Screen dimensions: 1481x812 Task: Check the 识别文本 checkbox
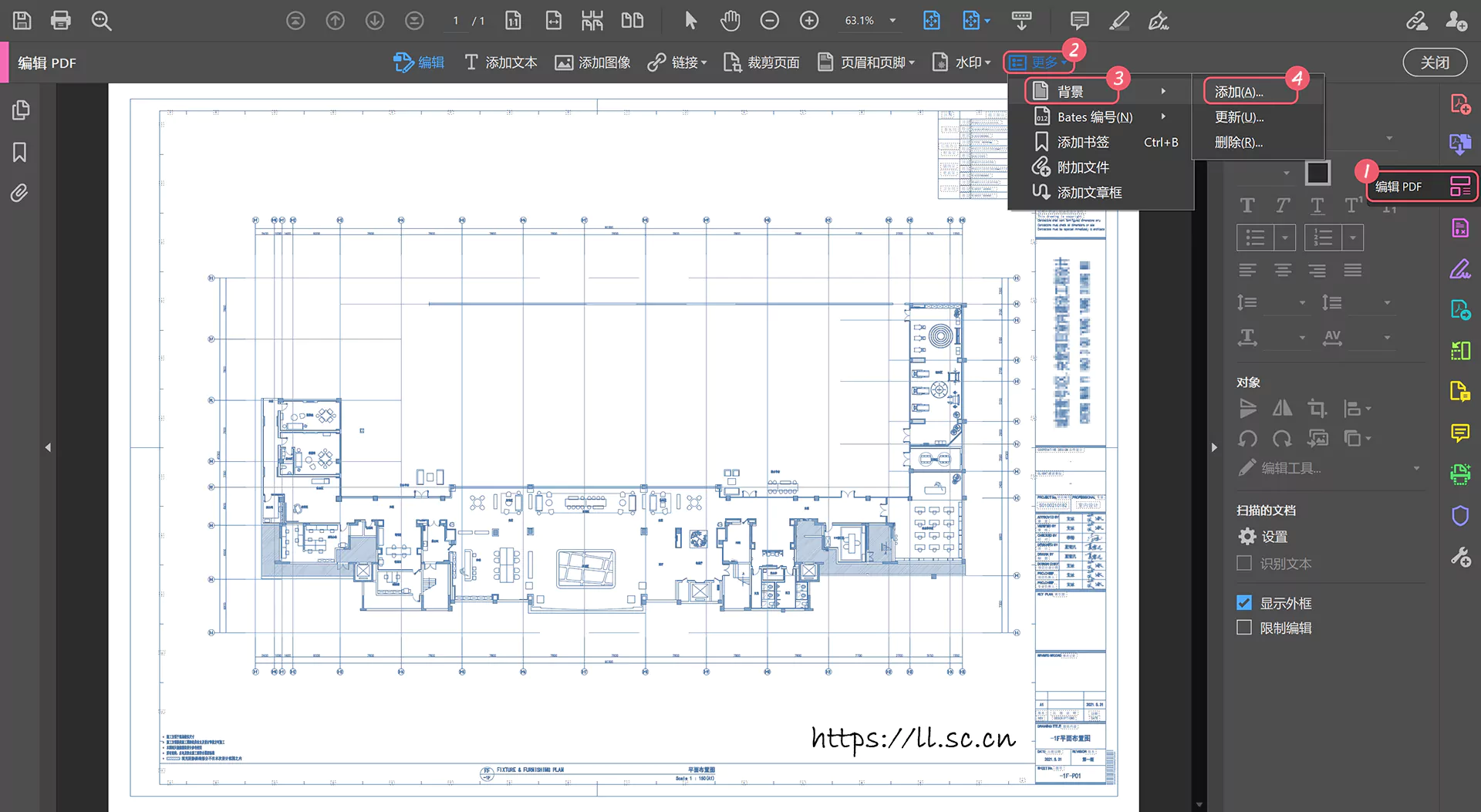point(1244,564)
